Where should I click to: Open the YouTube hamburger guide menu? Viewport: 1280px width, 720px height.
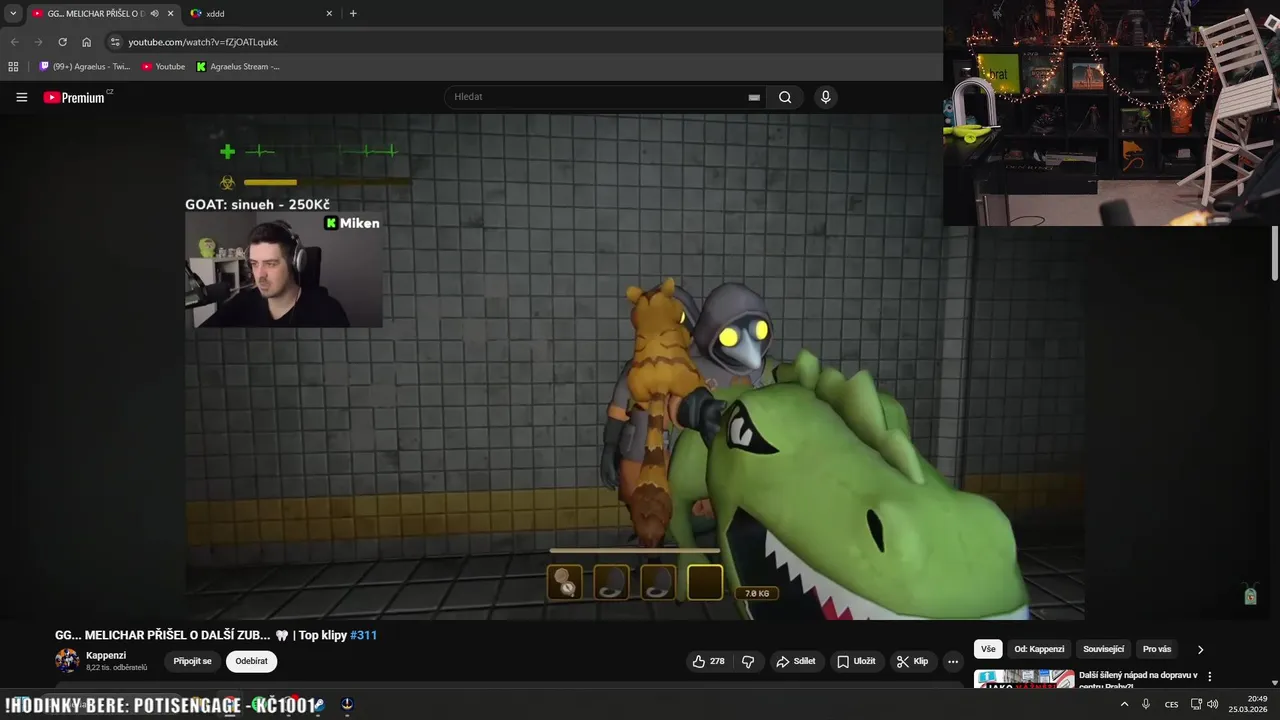pyautogui.click(x=21, y=97)
